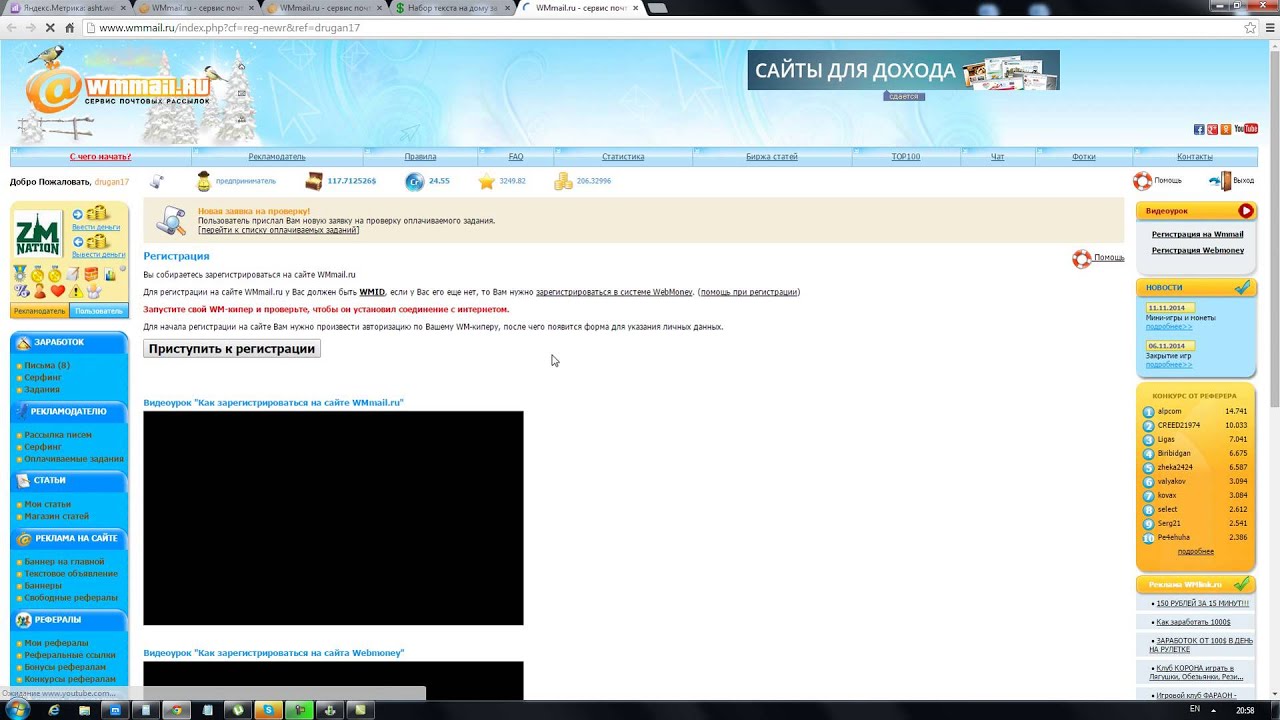This screenshot has height=720, width=1280.
Task: Open the YouTube channel icon
Action: pos(1246,129)
